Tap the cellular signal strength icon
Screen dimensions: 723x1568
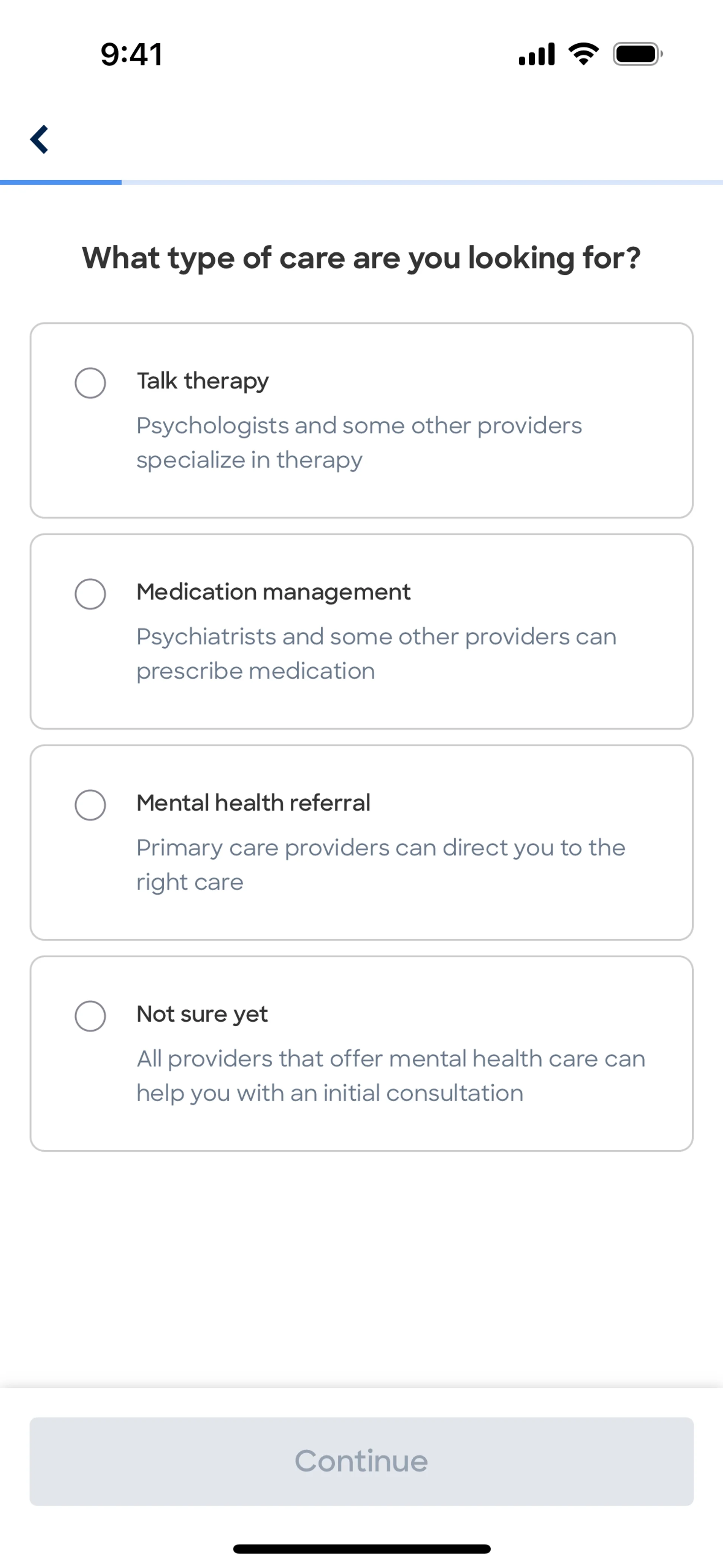pyautogui.click(x=536, y=54)
